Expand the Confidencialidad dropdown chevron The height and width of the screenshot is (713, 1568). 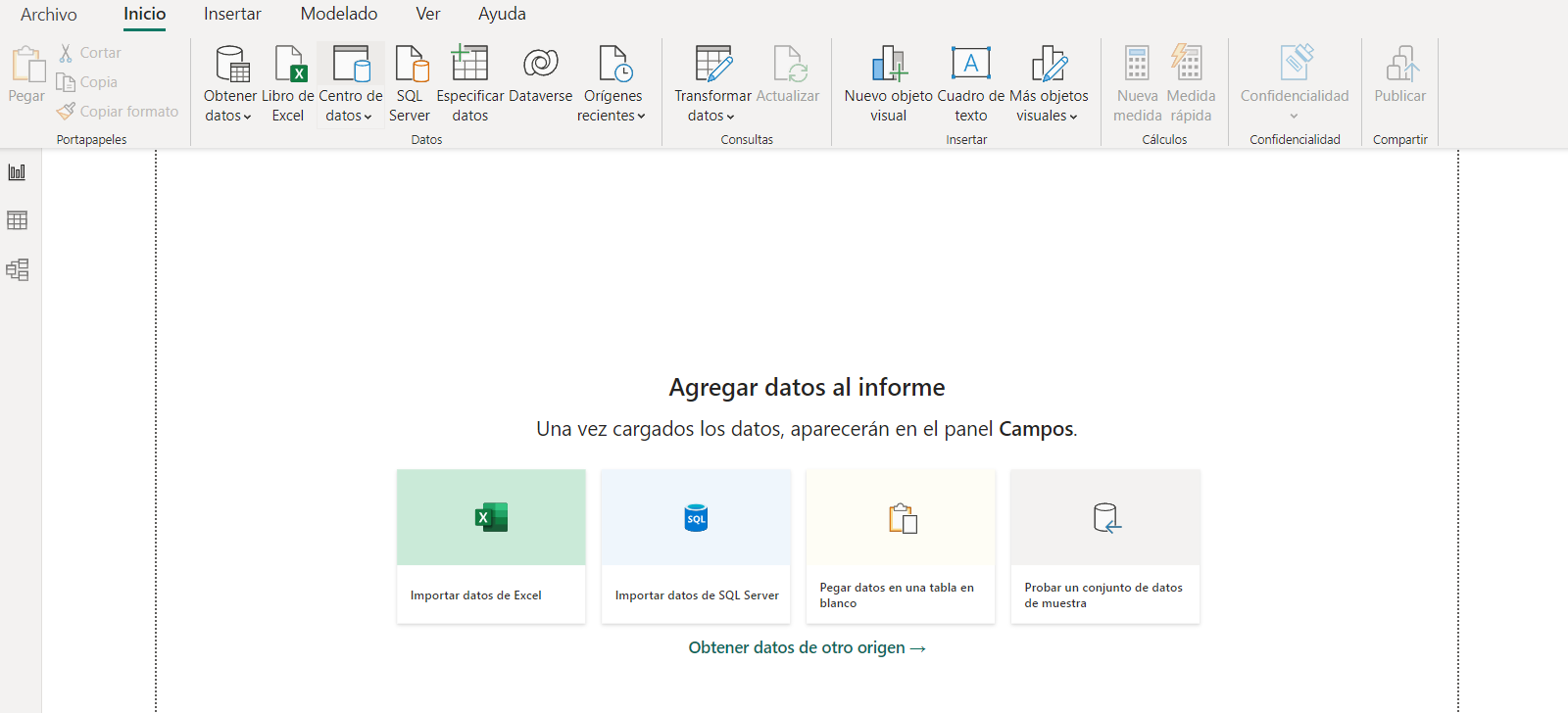click(1294, 117)
